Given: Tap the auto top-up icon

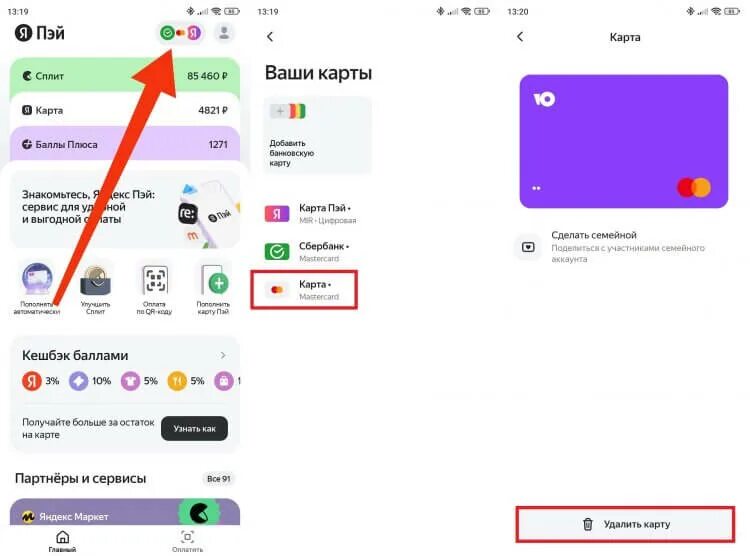Looking at the screenshot, I should [37, 279].
